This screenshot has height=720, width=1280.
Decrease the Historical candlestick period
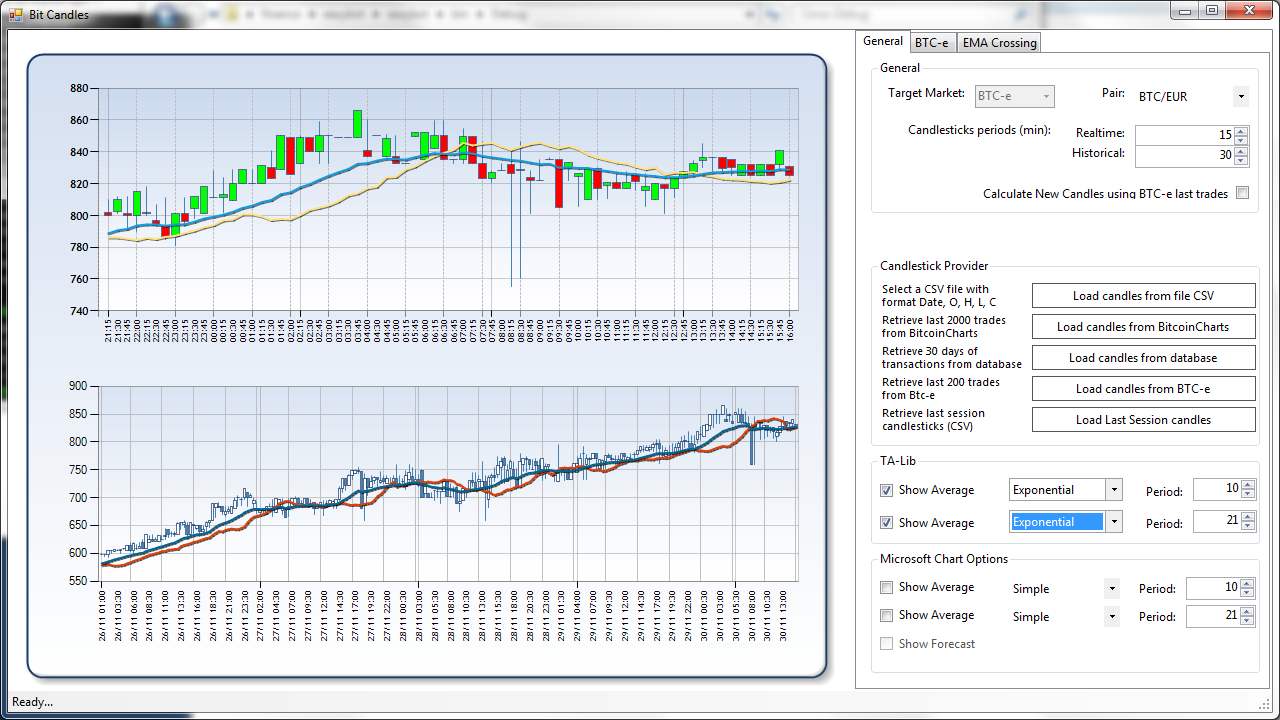coord(1241,160)
